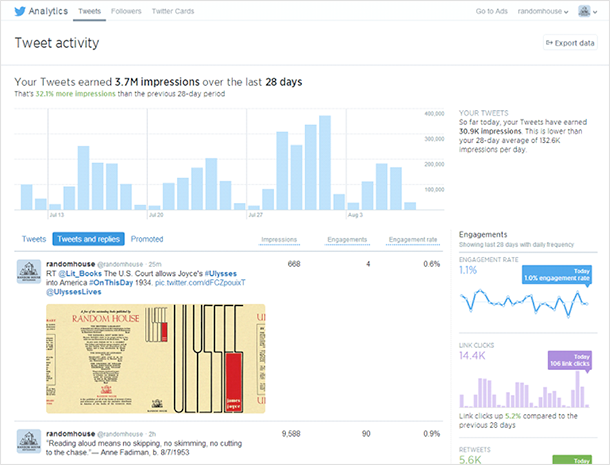Open the @UlyssesLives mention
Viewport: 610px width, 465px height.
pos(74,292)
